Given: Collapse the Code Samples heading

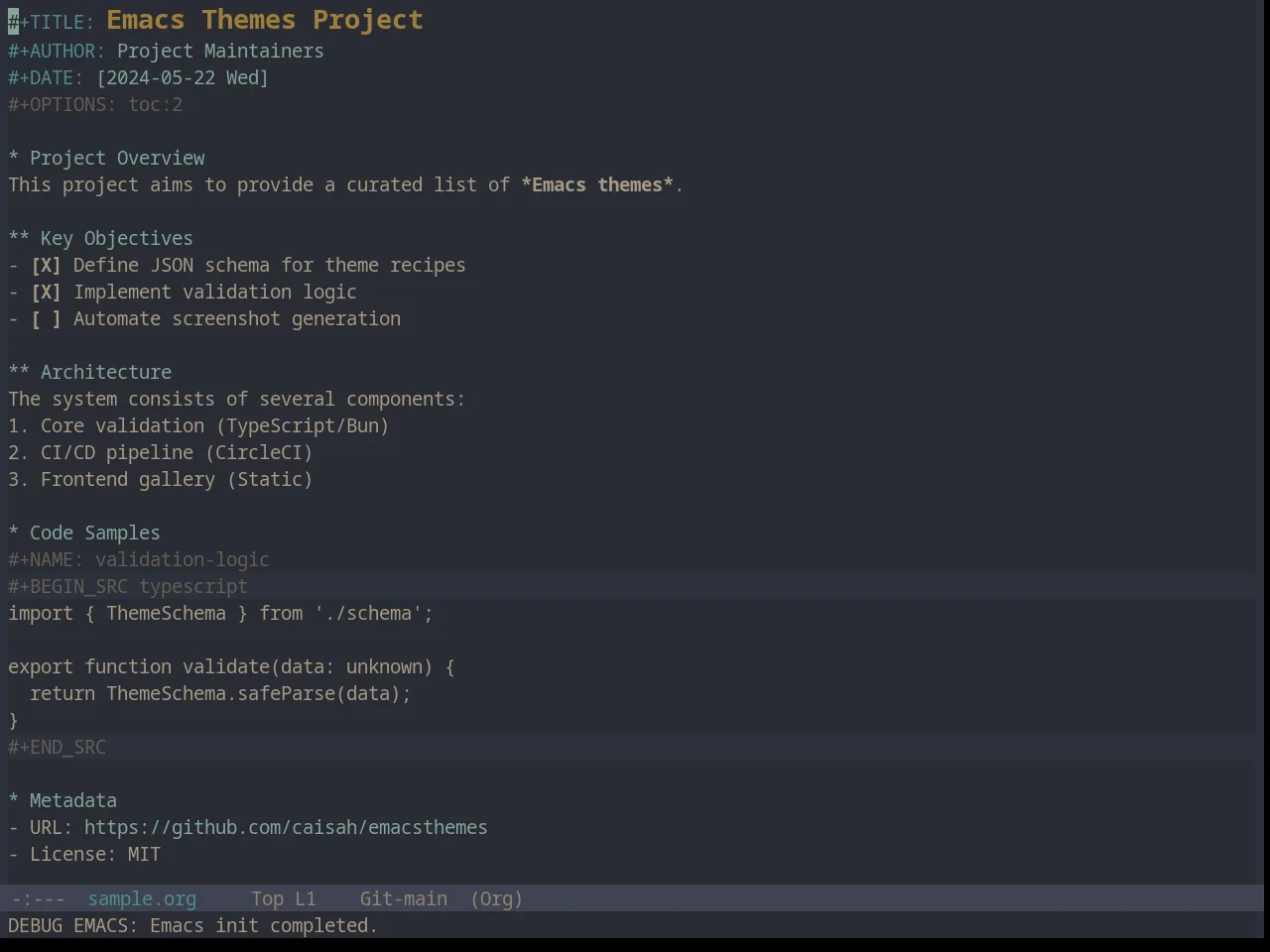Looking at the screenshot, I should pyautogui.click(x=84, y=534).
